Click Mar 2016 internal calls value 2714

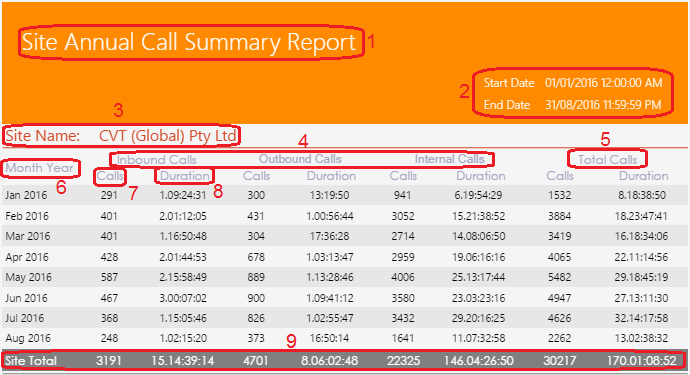(x=403, y=236)
